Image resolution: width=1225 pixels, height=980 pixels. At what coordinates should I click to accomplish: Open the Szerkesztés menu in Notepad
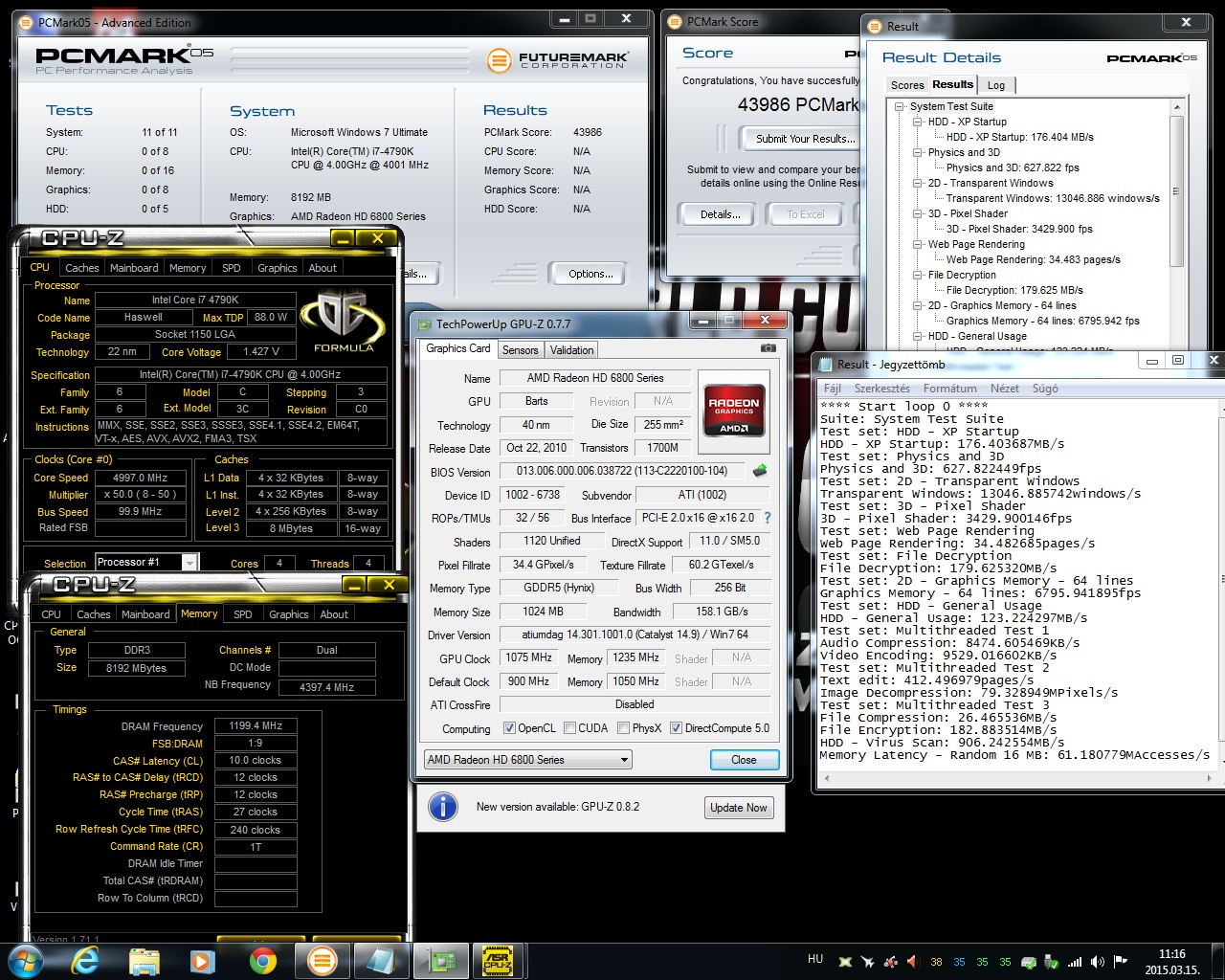click(882, 389)
